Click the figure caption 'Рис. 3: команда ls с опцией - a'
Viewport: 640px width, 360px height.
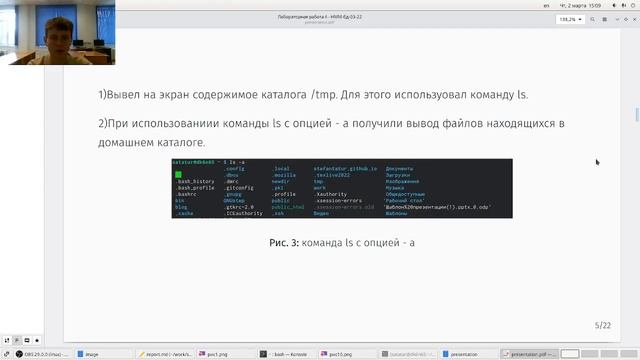(342, 243)
